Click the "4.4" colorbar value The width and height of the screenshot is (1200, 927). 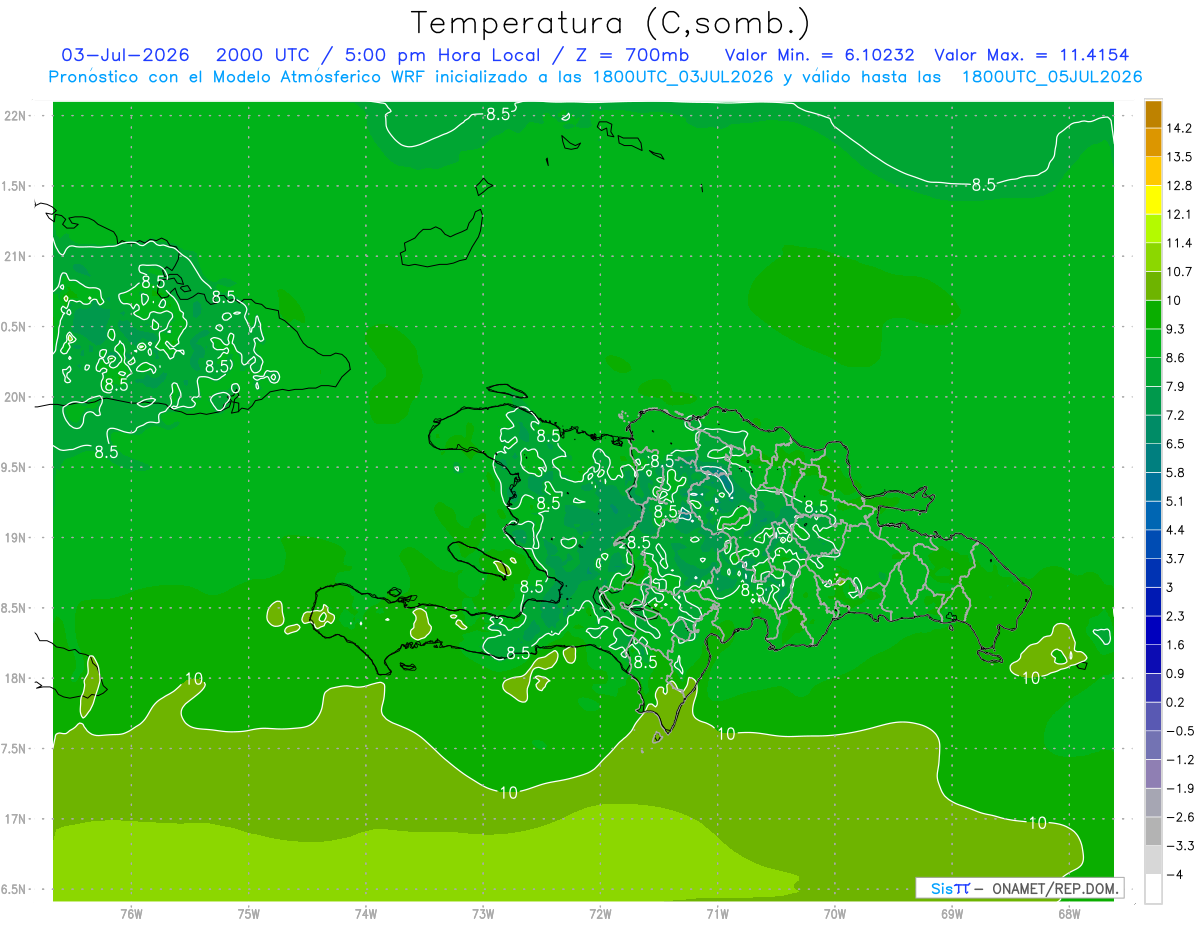[x=1177, y=530]
